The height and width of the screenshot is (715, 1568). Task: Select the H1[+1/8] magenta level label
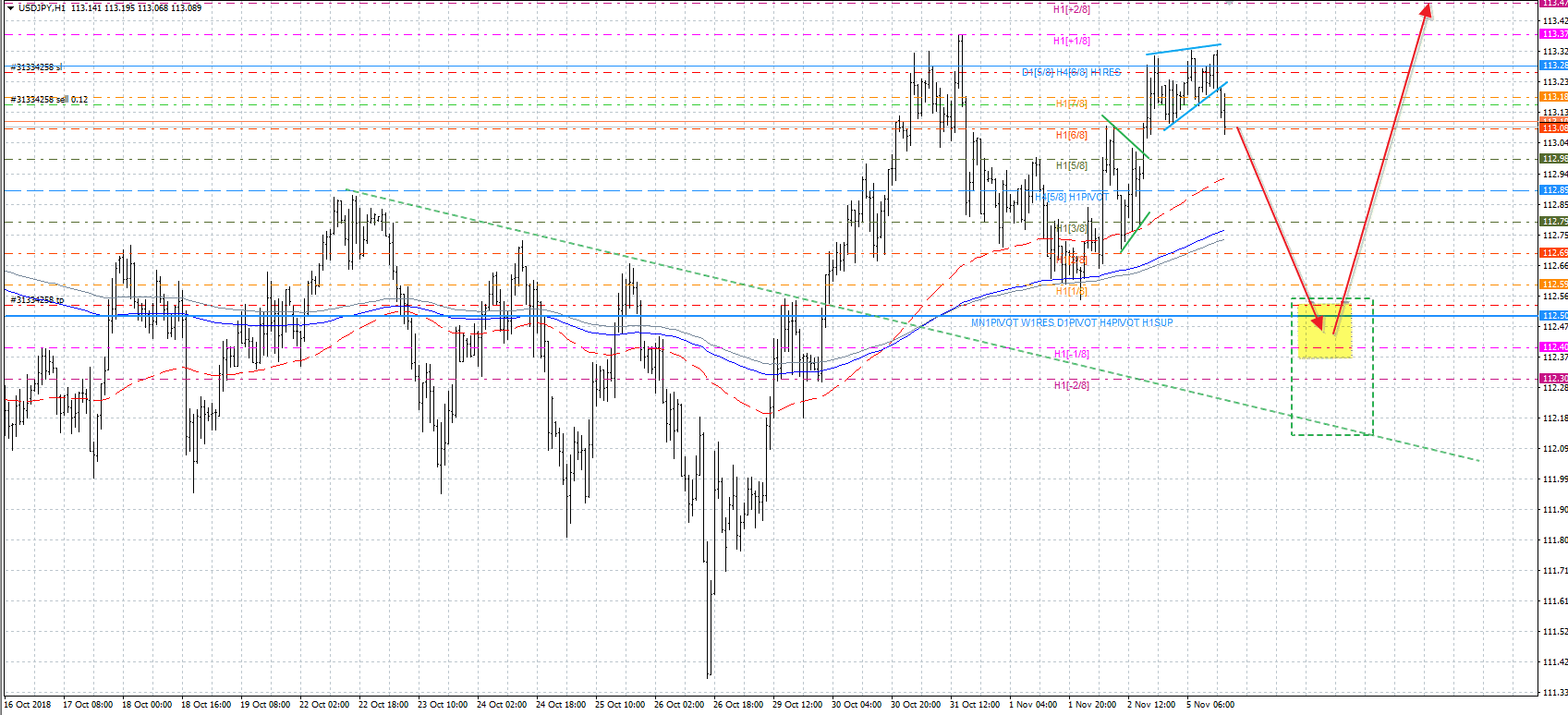(1072, 41)
